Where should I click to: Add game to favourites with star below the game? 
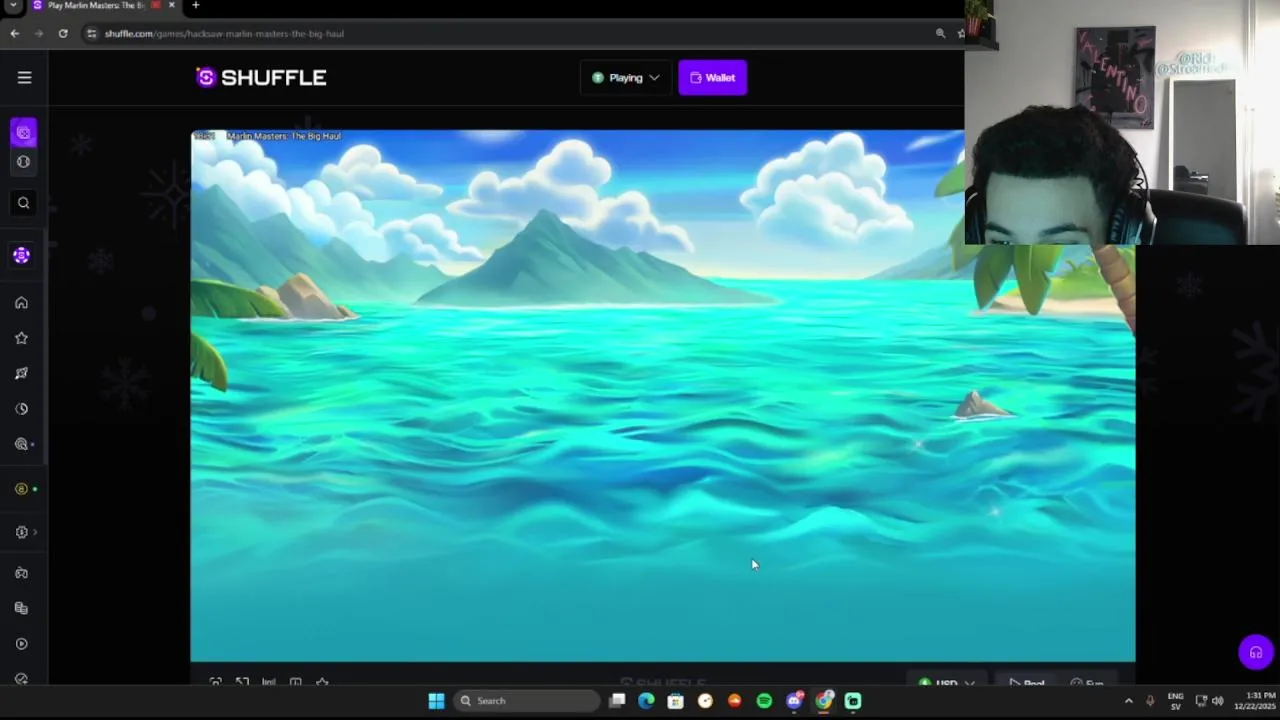tap(322, 682)
